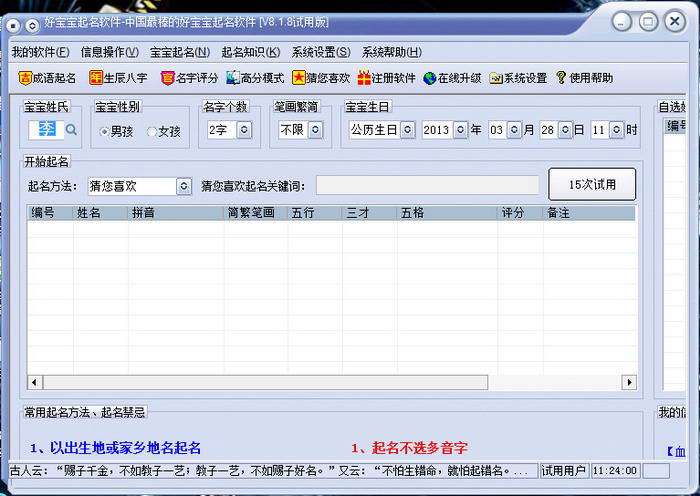Select the 猜您喜欢 star icon
Viewport: 700px width, 496px height.
(299, 78)
